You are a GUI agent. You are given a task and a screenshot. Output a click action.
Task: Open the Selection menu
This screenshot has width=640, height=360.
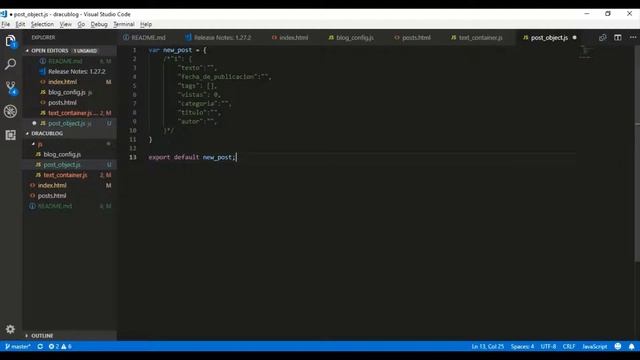[x=42, y=24]
